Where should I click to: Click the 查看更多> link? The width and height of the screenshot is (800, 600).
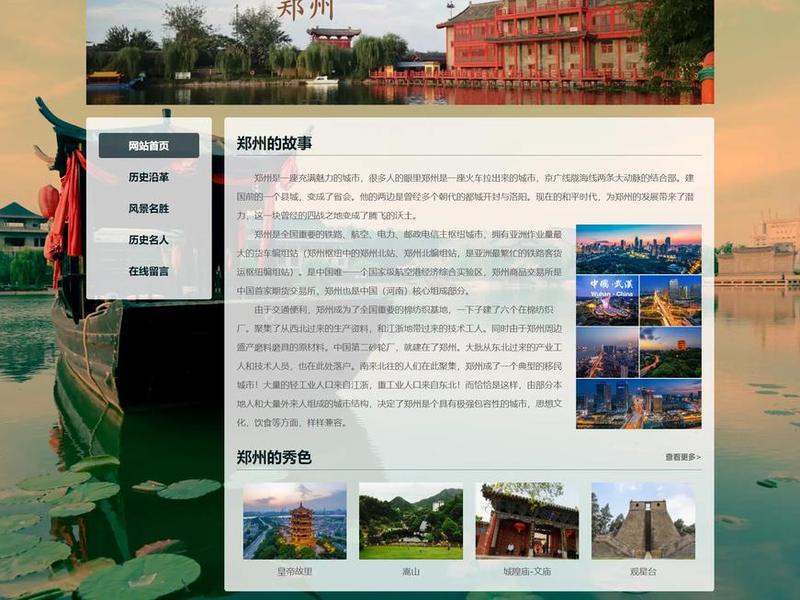tap(683, 457)
